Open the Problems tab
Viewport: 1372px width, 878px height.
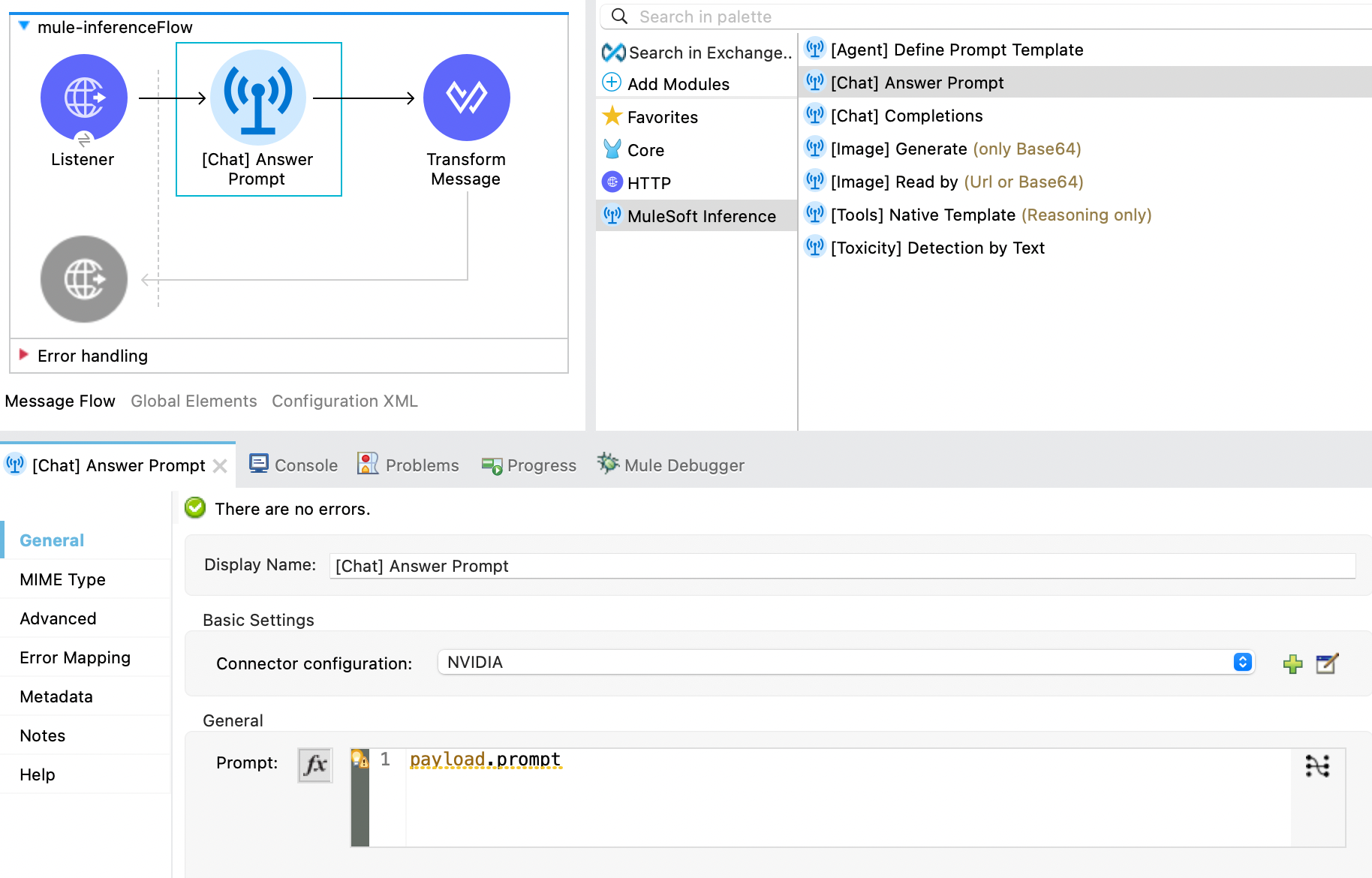pyautogui.click(x=408, y=465)
